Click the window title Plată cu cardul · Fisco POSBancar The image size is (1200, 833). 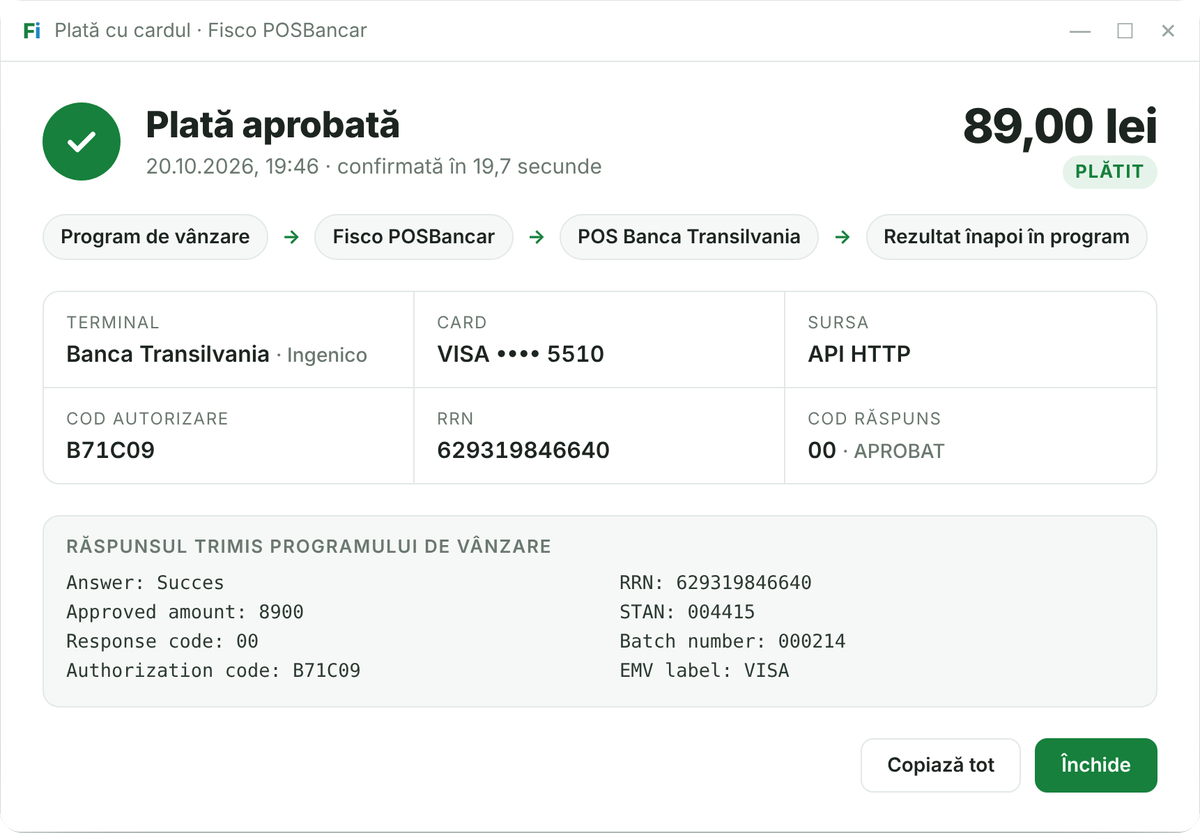tap(211, 31)
